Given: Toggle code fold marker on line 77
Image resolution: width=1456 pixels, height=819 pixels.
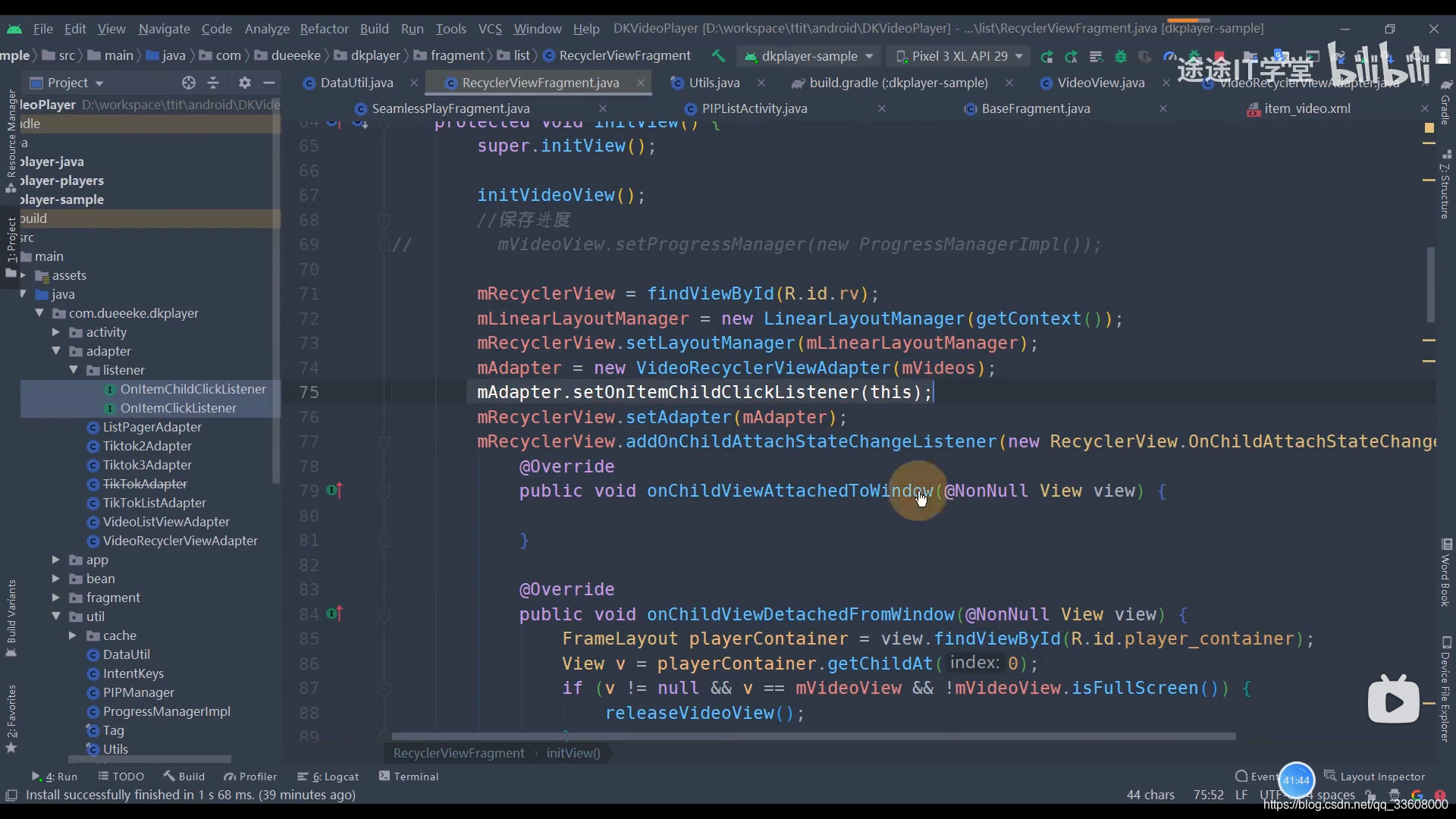Looking at the screenshot, I should tap(384, 441).
